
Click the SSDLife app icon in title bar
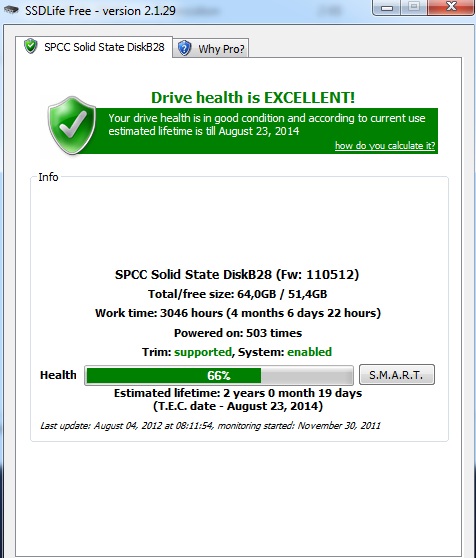[x=11, y=10]
